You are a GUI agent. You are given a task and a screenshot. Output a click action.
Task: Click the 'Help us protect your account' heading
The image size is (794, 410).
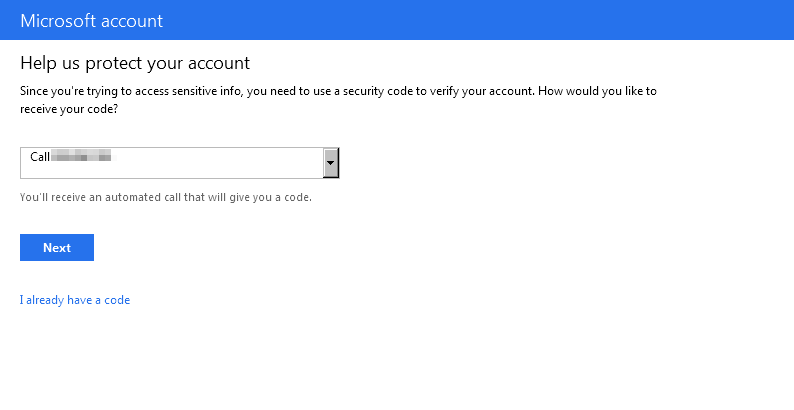(135, 64)
